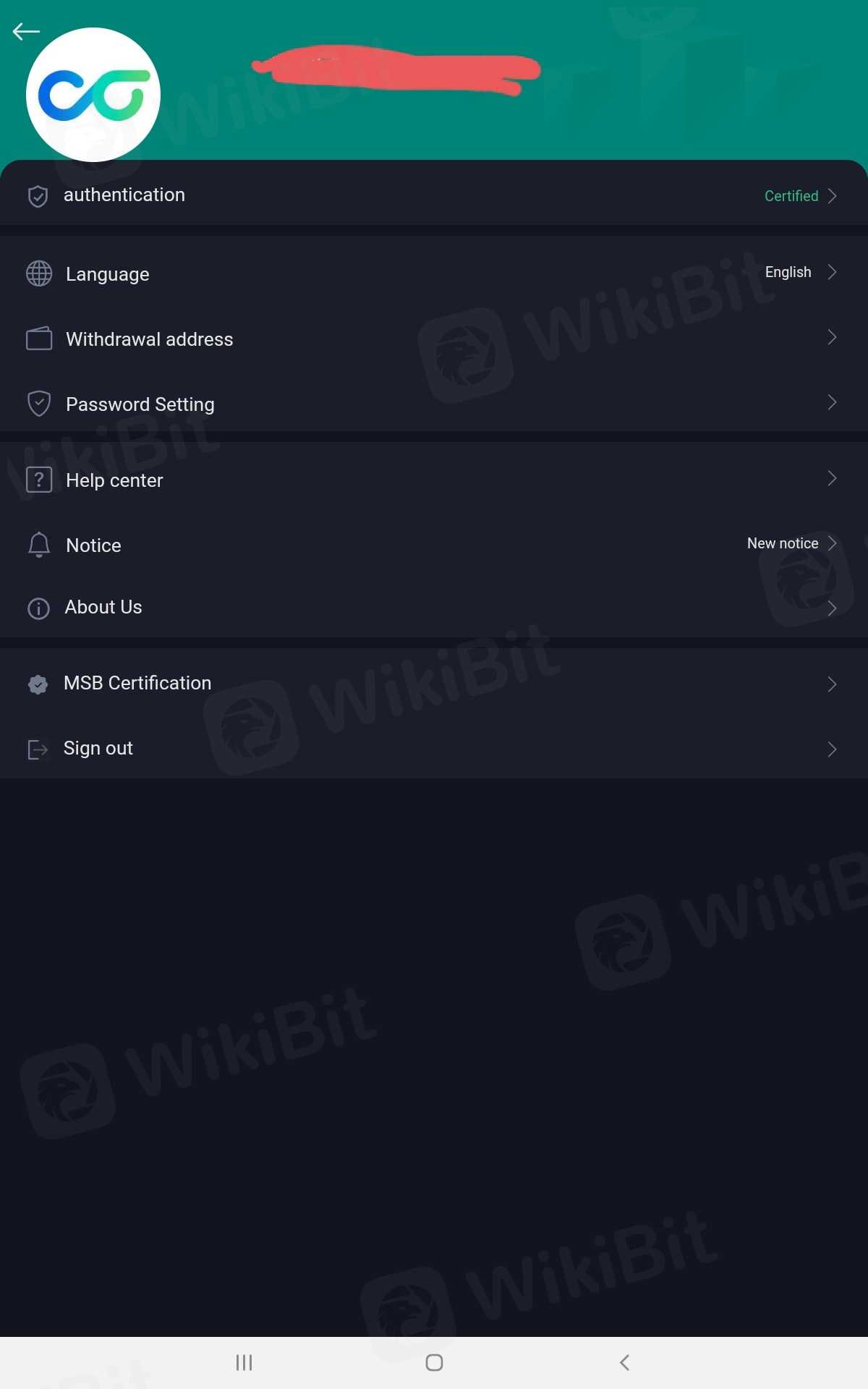Click the authentication shield icon
This screenshot has width=868, height=1389.
tap(38, 196)
